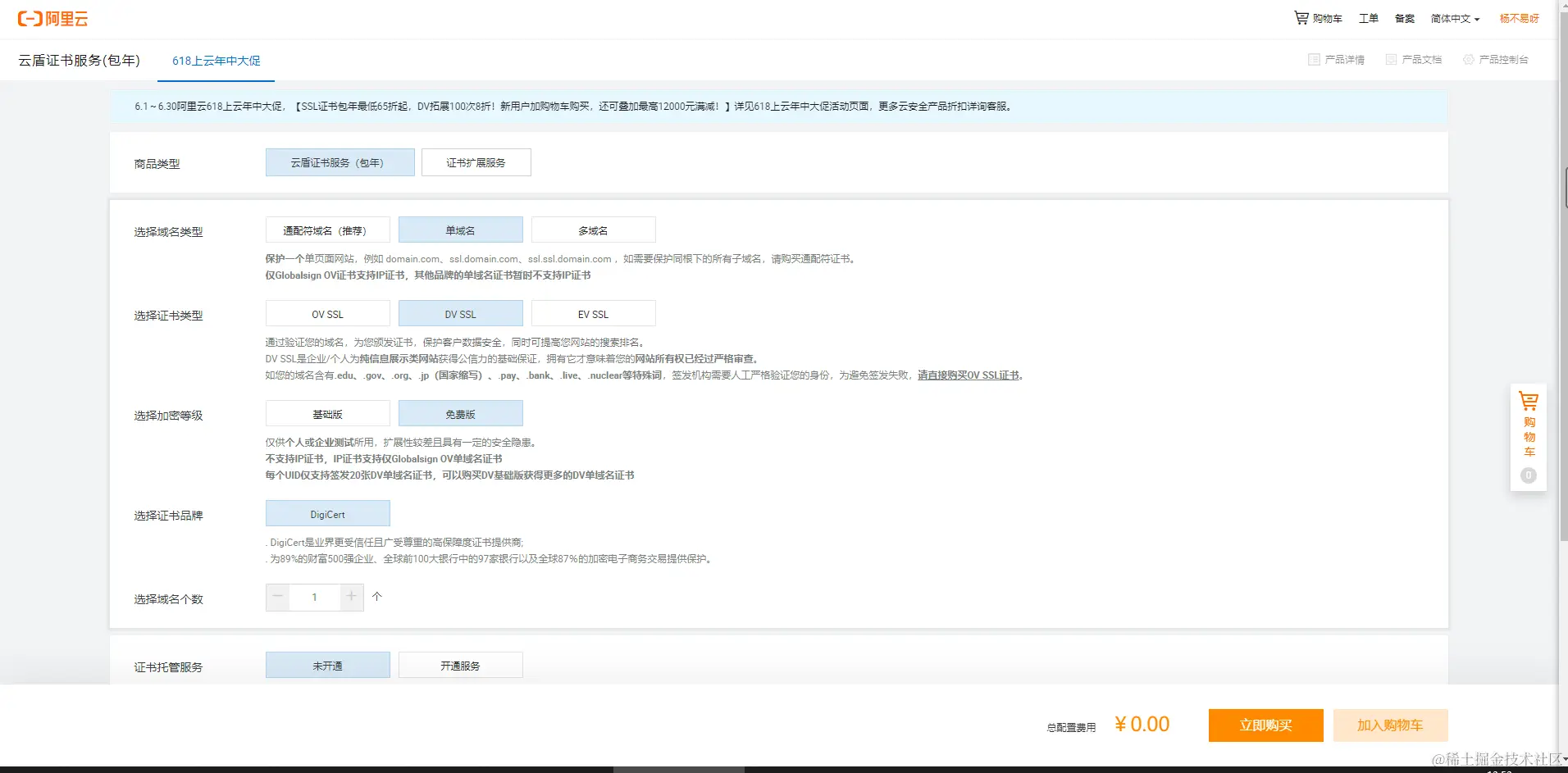Viewport: 1568px width, 773px height.
Task: Click total price ¥0.00
Action: (1142, 725)
